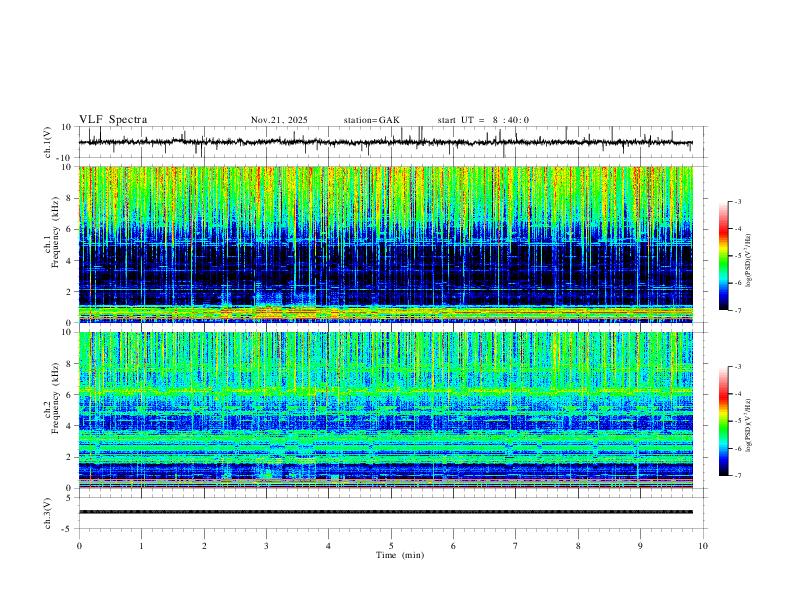Click the '-3' value atop ch.1 colorbar
Image resolution: width=792 pixels, height=612 pixels.
[x=737, y=202]
